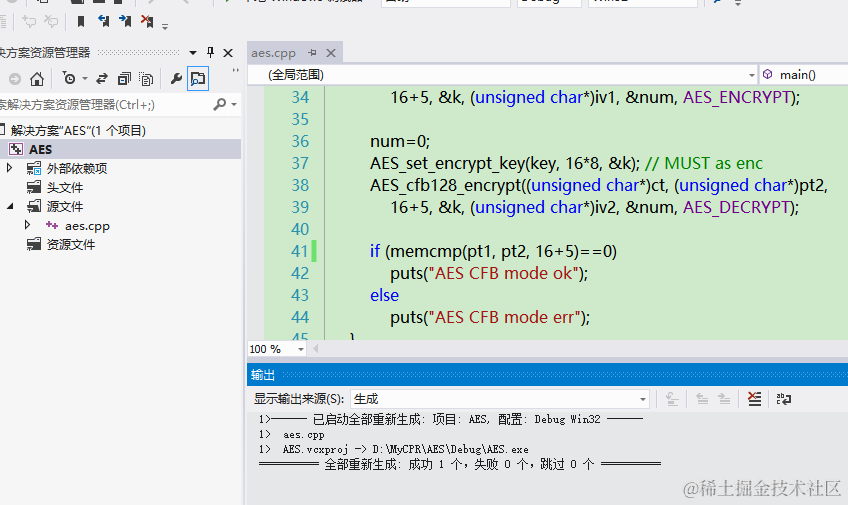This screenshot has height=505, width=848.
Task: Click the "AES CFB mode ok" string
Action: click(x=504, y=273)
